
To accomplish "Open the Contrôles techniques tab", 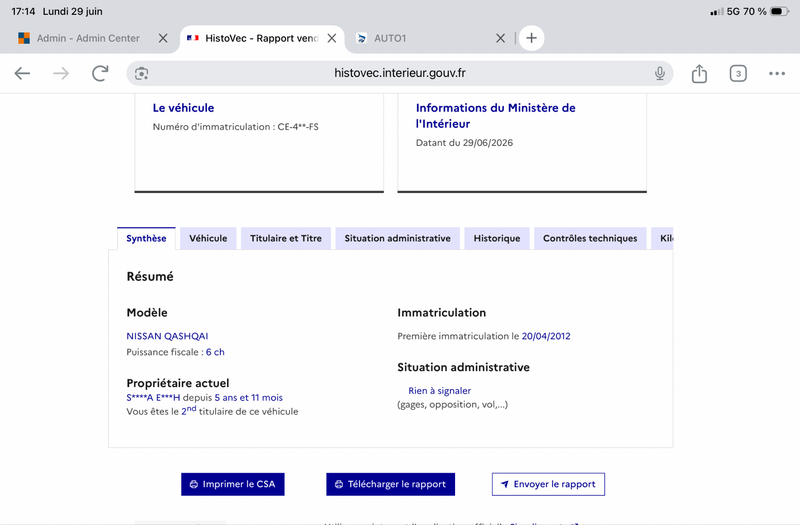I will (590, 238).
